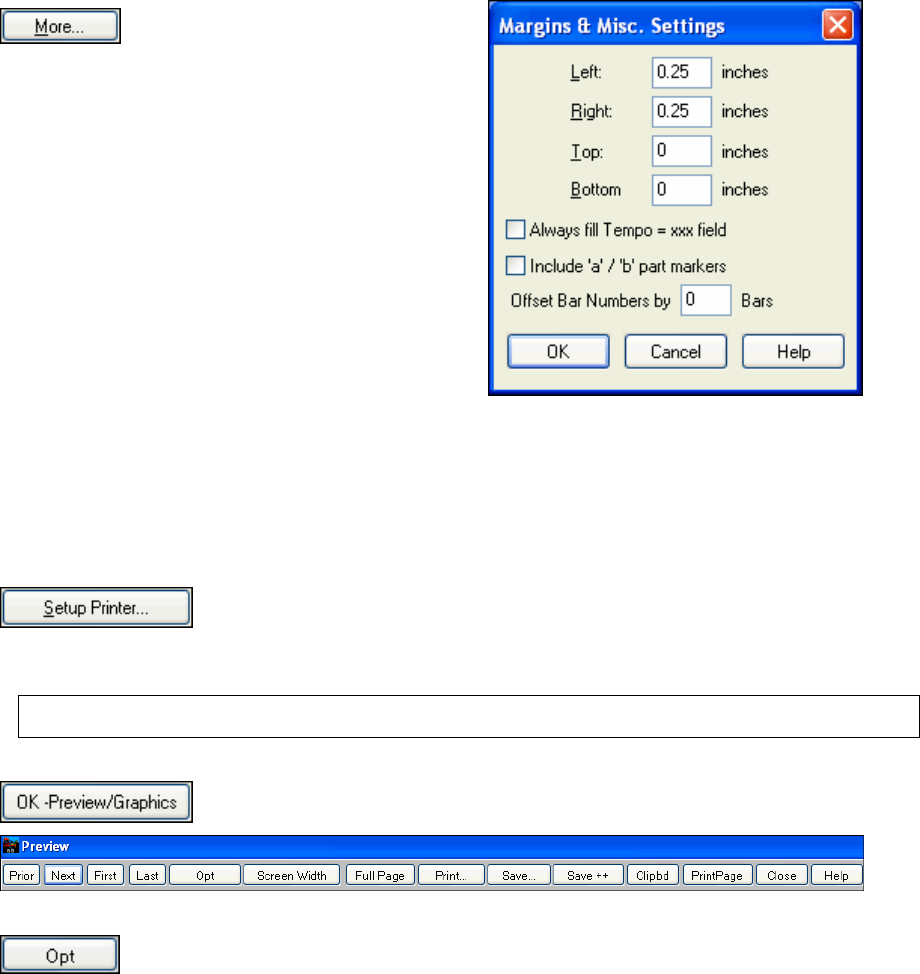Edit the Left margin field
The image size is (920, 974).
tap(681, 73)
